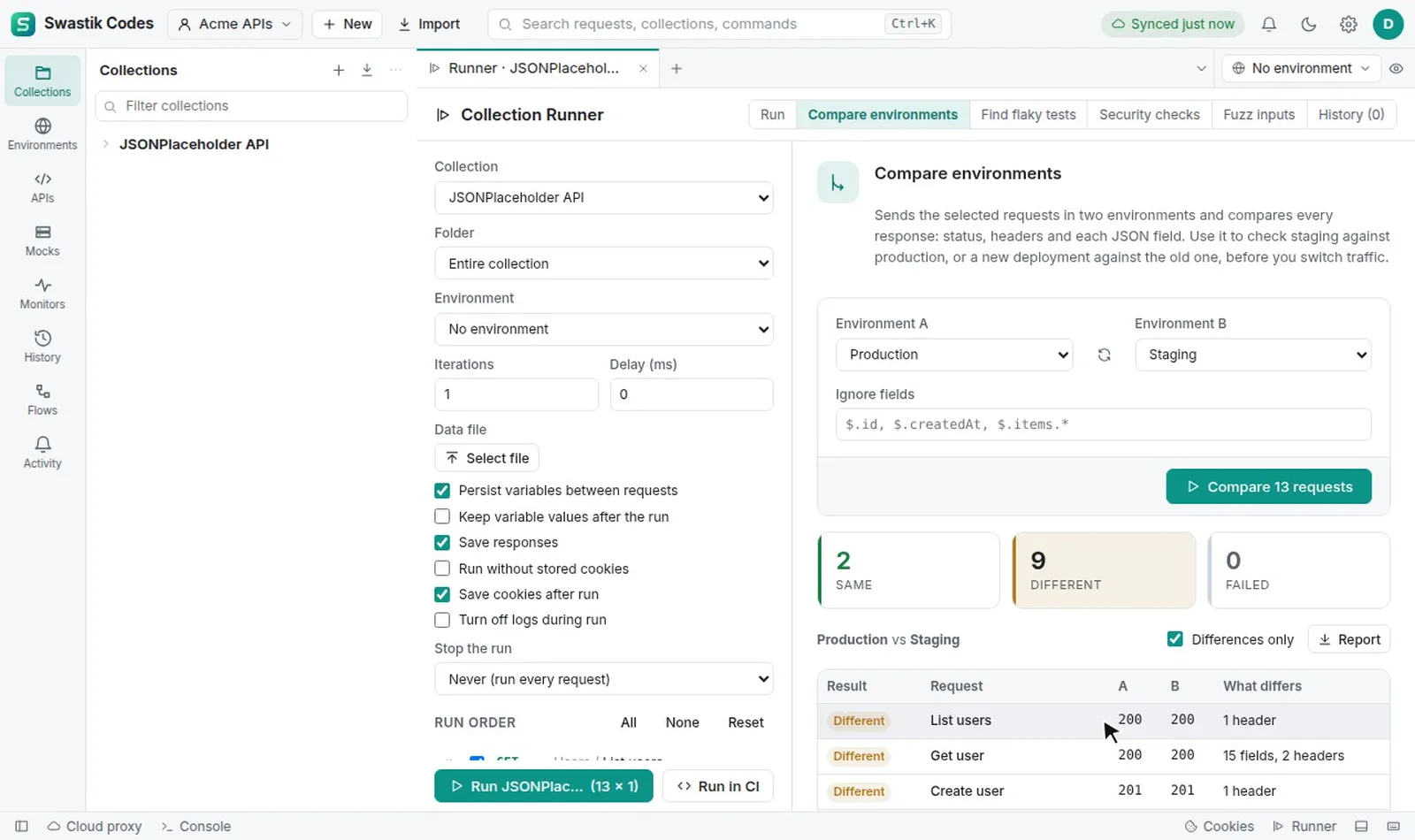Viewport: 1415px width, 840px height.
Task: Open the Fuzz inputs tab
Action: pyautogui.click(x=1259, y=114)
